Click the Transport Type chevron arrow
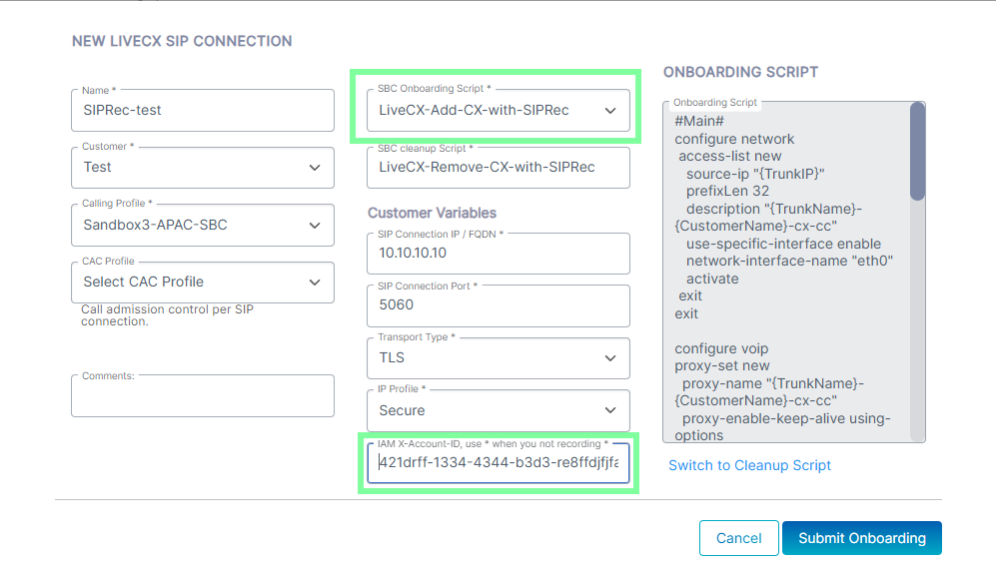 [611, 358]
